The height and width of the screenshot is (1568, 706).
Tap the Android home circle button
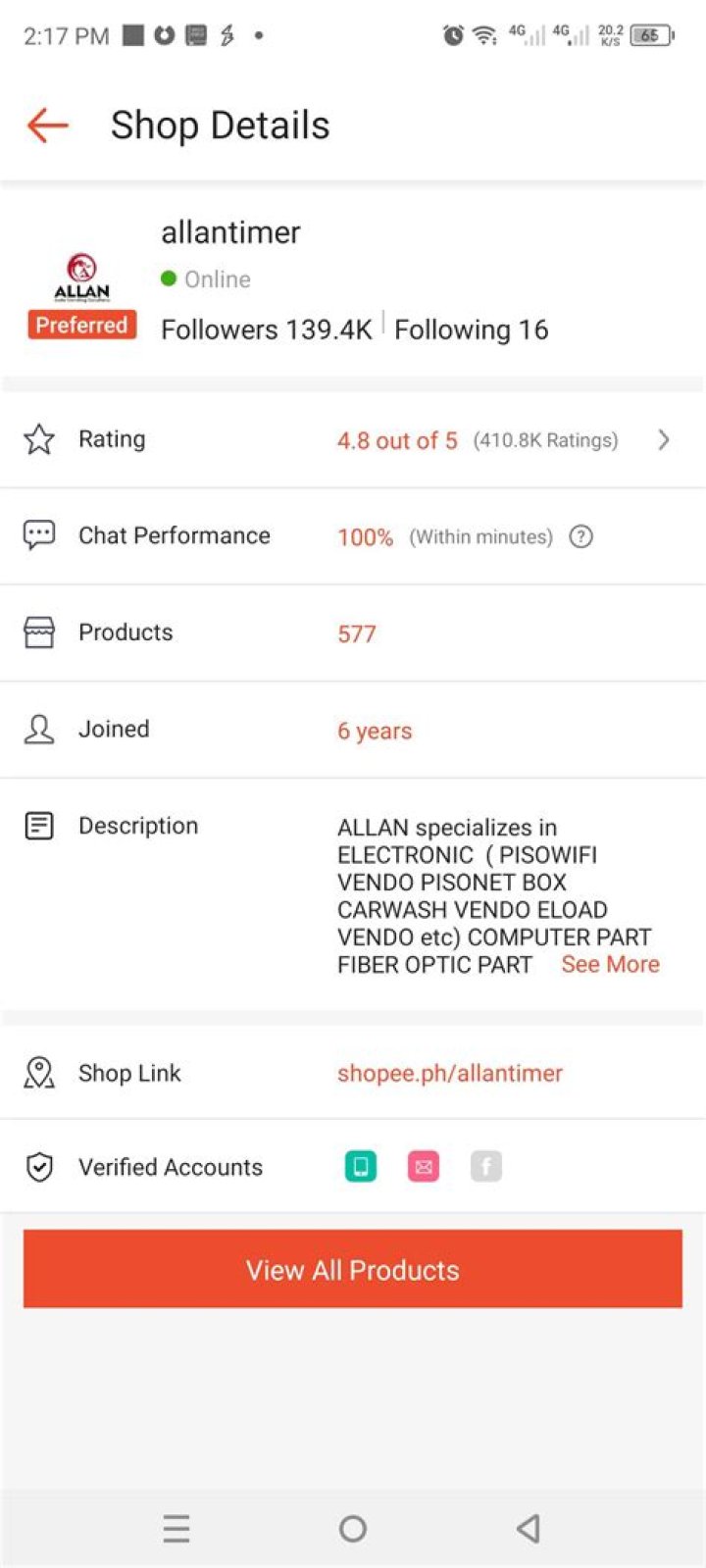tap(353, 1528)
